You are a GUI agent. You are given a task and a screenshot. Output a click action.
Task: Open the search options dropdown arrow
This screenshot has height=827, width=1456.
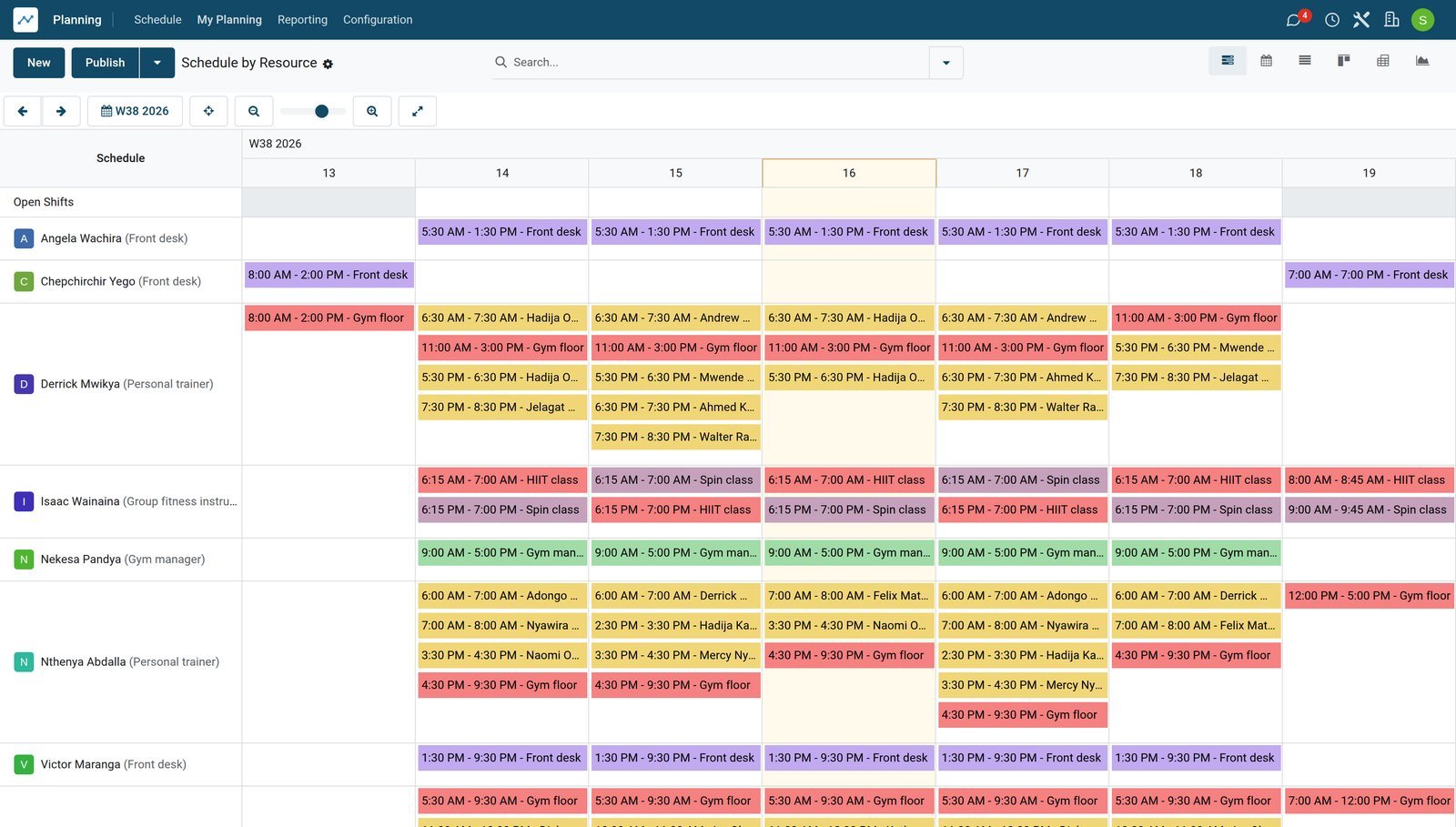946,63
